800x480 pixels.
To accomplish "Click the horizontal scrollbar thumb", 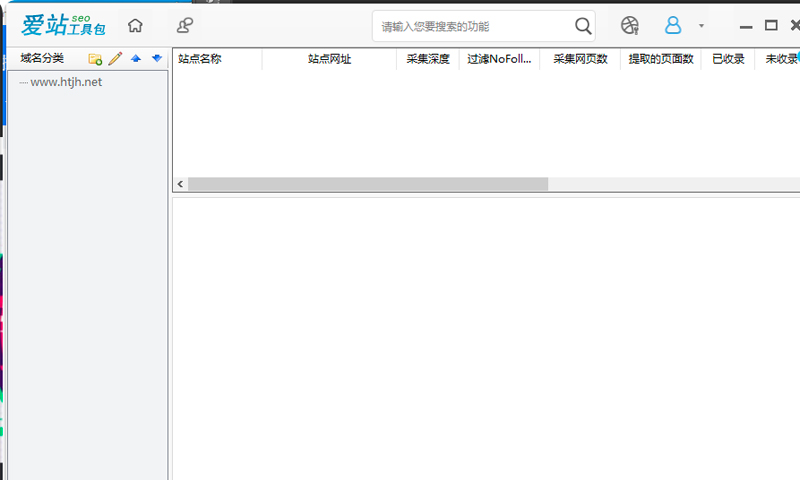I will [368, 185].
